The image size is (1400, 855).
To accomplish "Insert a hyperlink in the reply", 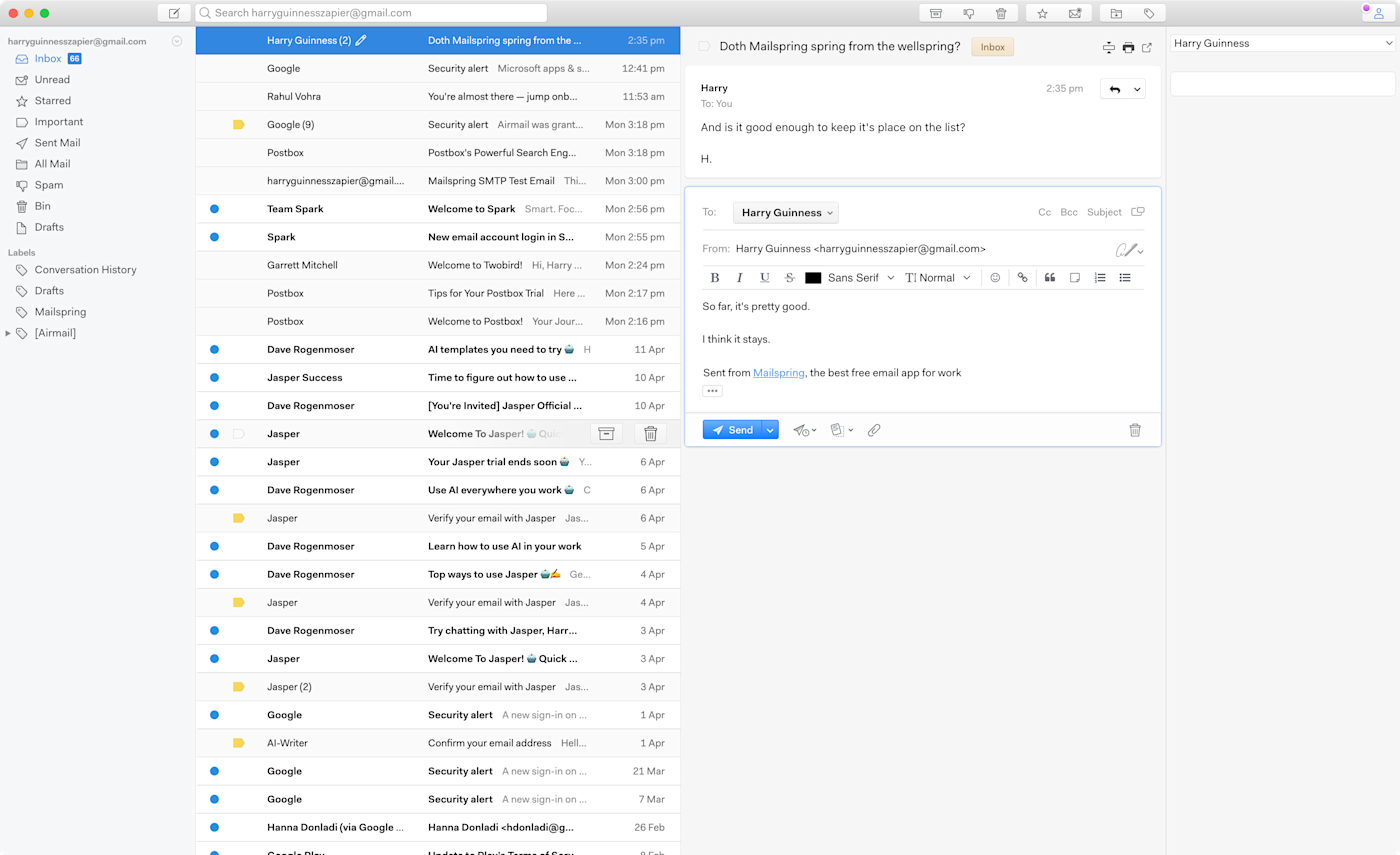I will pyautogui.click(x=1022, y=278).
